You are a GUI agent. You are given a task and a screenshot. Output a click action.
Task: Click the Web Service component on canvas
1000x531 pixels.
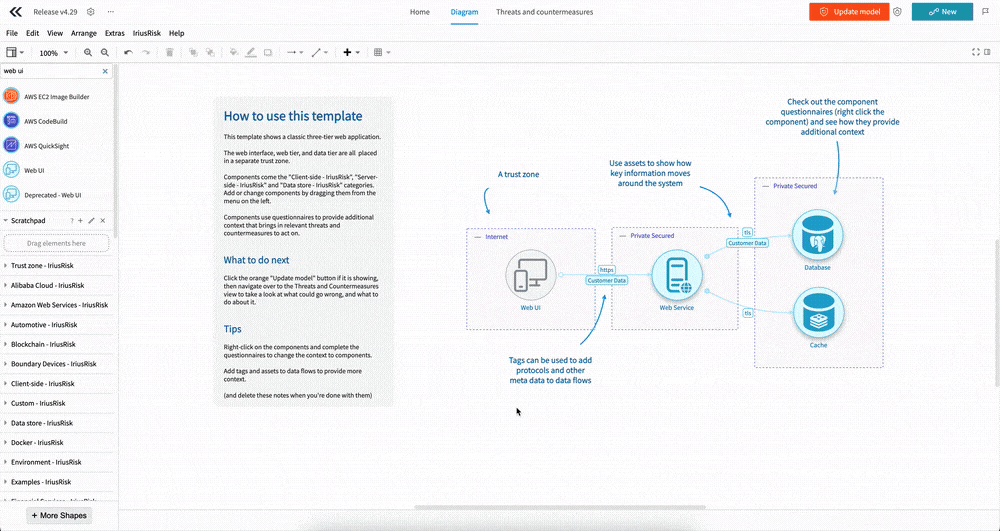(x=677, y=275)
